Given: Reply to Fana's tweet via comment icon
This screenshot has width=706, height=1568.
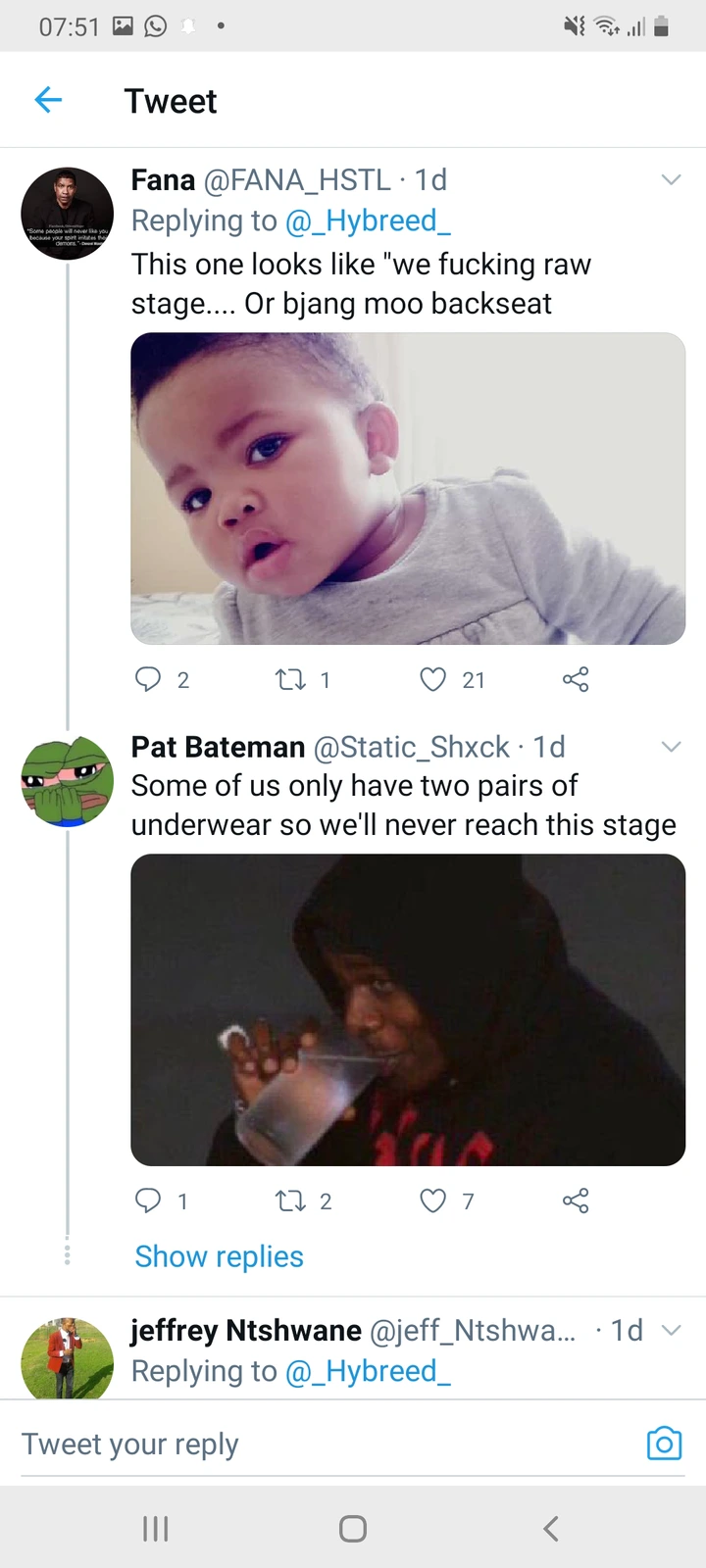Looking at the screenshot, I should click(x=148, y=679).
